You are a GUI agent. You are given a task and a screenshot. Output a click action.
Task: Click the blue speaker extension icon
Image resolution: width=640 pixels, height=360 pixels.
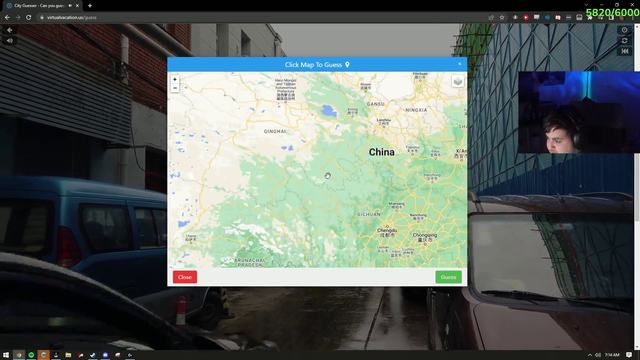click(x=547, y=17)
